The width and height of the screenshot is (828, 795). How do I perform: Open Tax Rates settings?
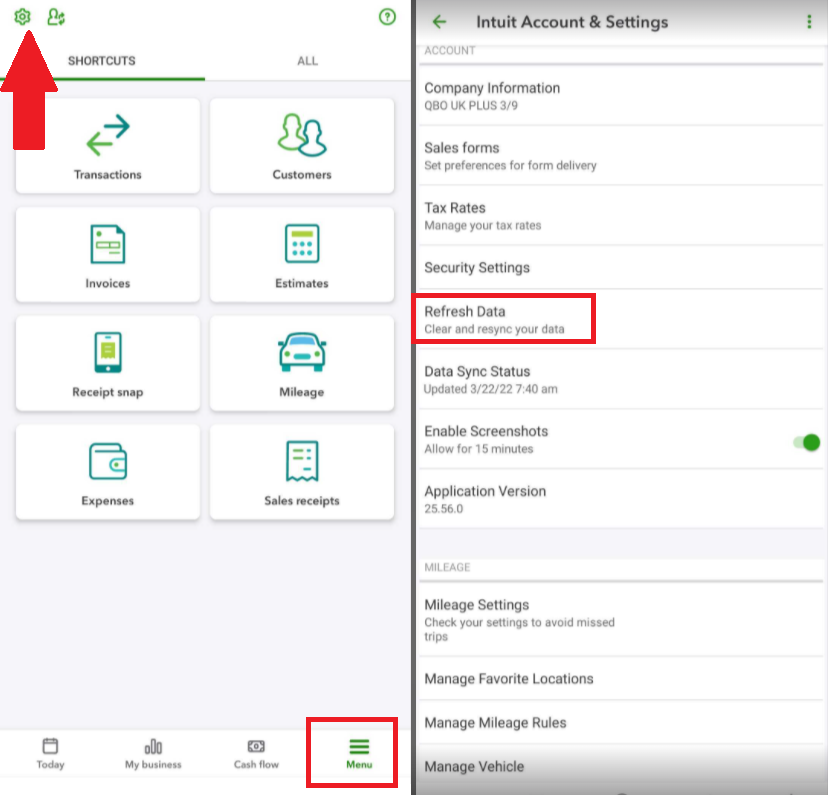point(621,215)
